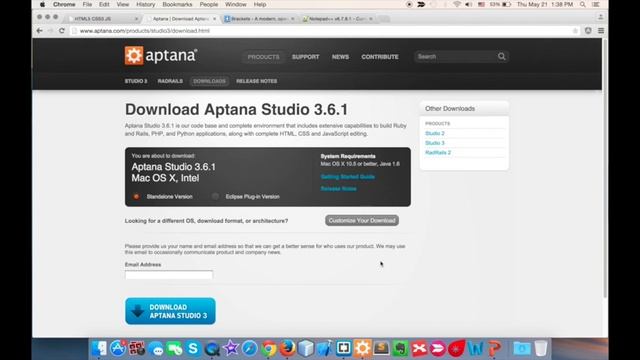Click the Email Address input field
Viewport: 640px width, 360px height.
point(169,274)
